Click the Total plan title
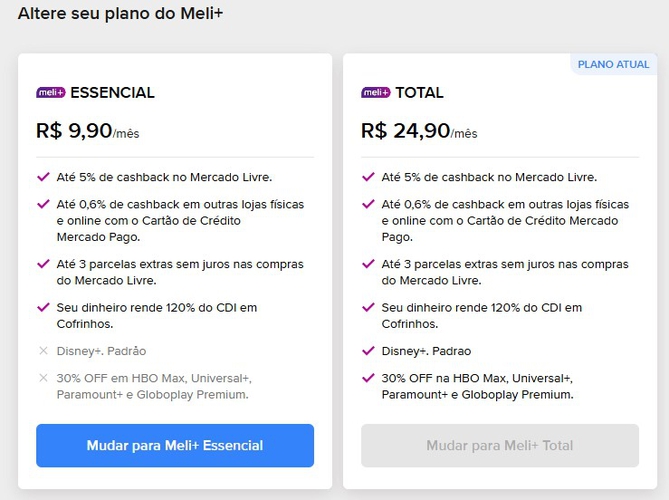The width and height of the screenshot is (669, 500). 419,93
